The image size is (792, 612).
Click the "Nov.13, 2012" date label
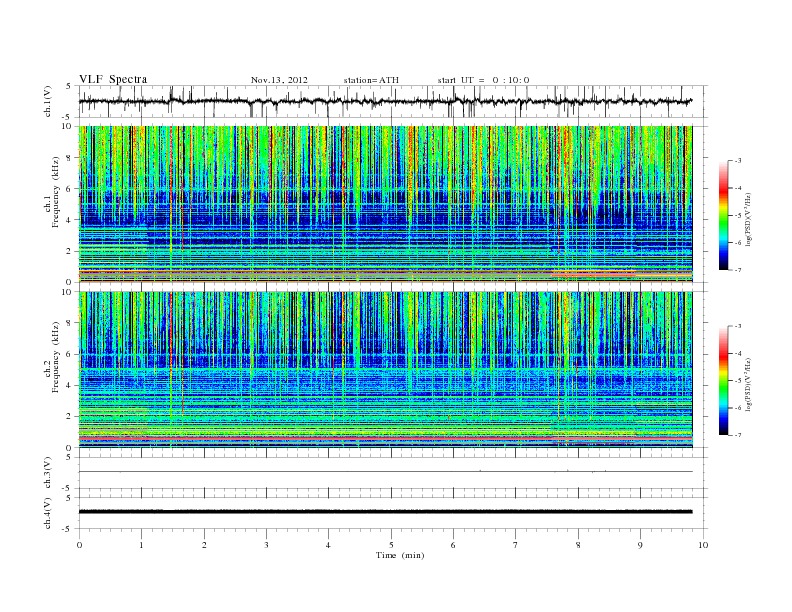pos(279,80)
